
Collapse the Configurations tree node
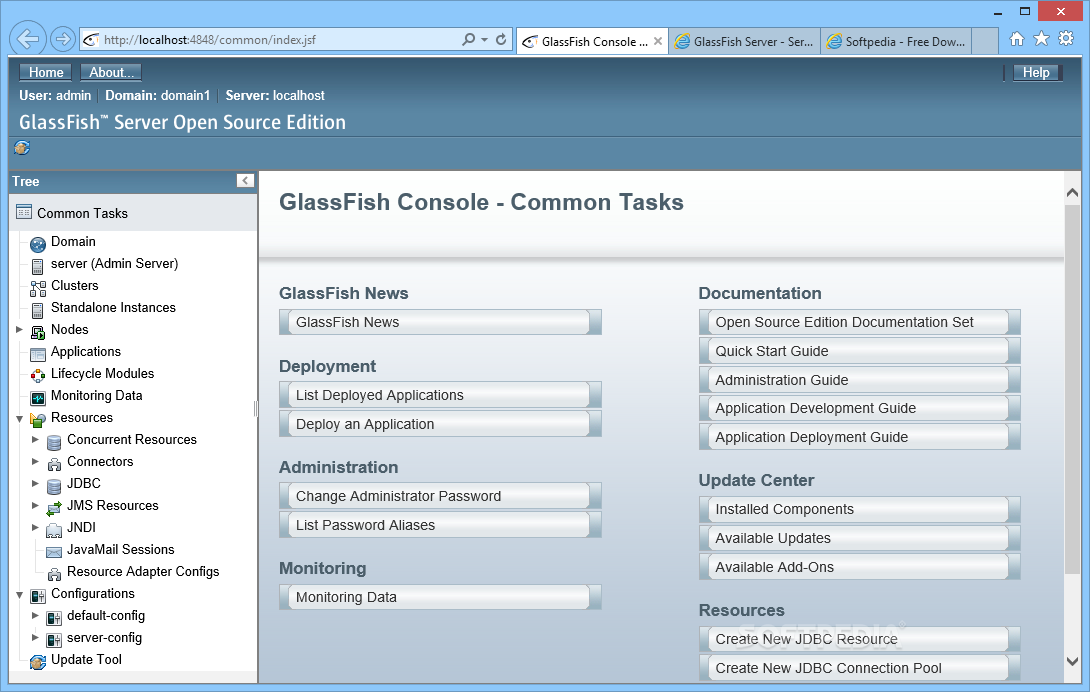(19, 595)
